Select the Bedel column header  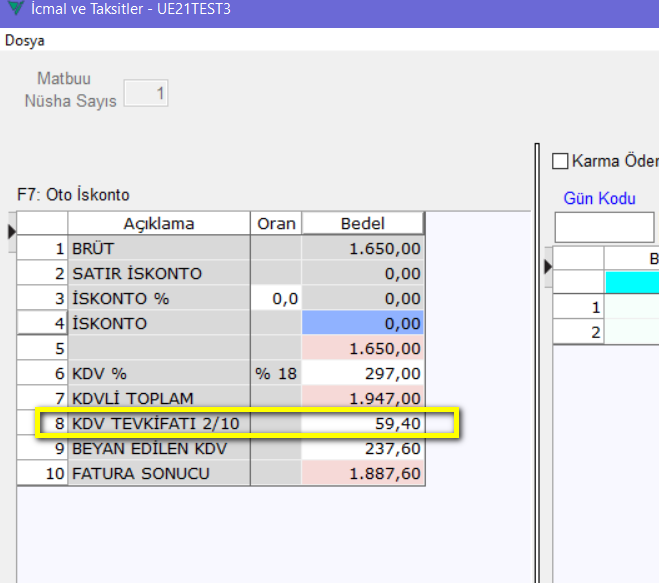[362, 223]
